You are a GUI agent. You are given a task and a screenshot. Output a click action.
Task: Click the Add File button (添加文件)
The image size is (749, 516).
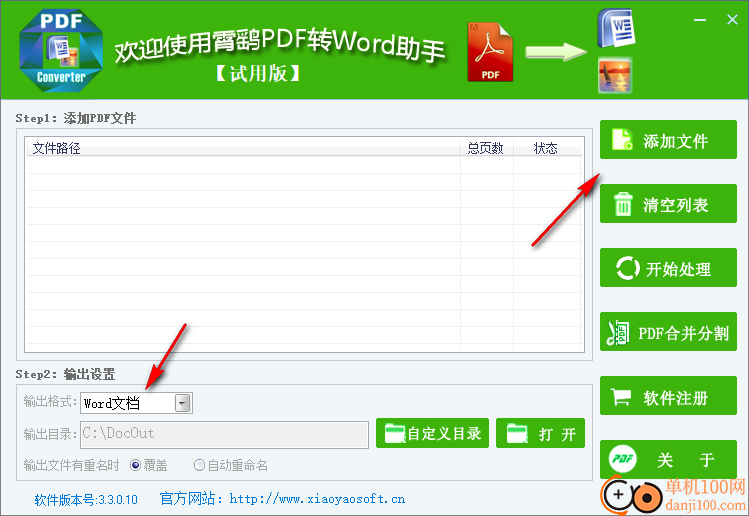pos(668,140)
